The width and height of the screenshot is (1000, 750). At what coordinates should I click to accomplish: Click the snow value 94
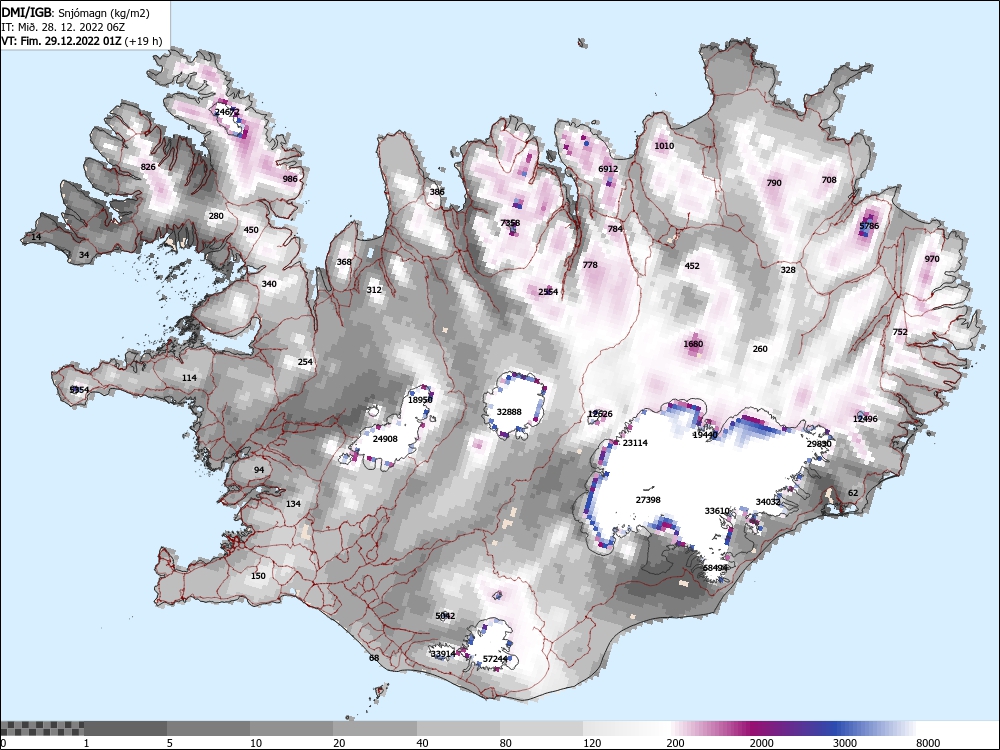258,470
